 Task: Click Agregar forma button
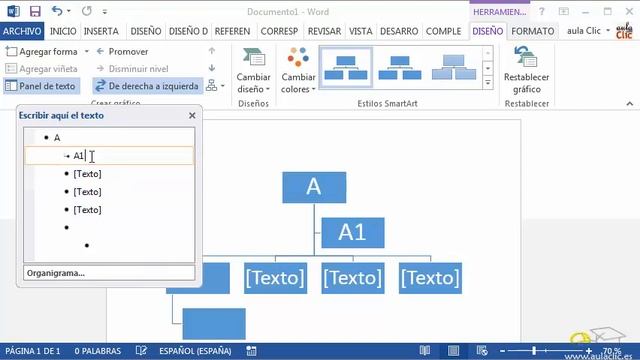(x=42, y=51)
